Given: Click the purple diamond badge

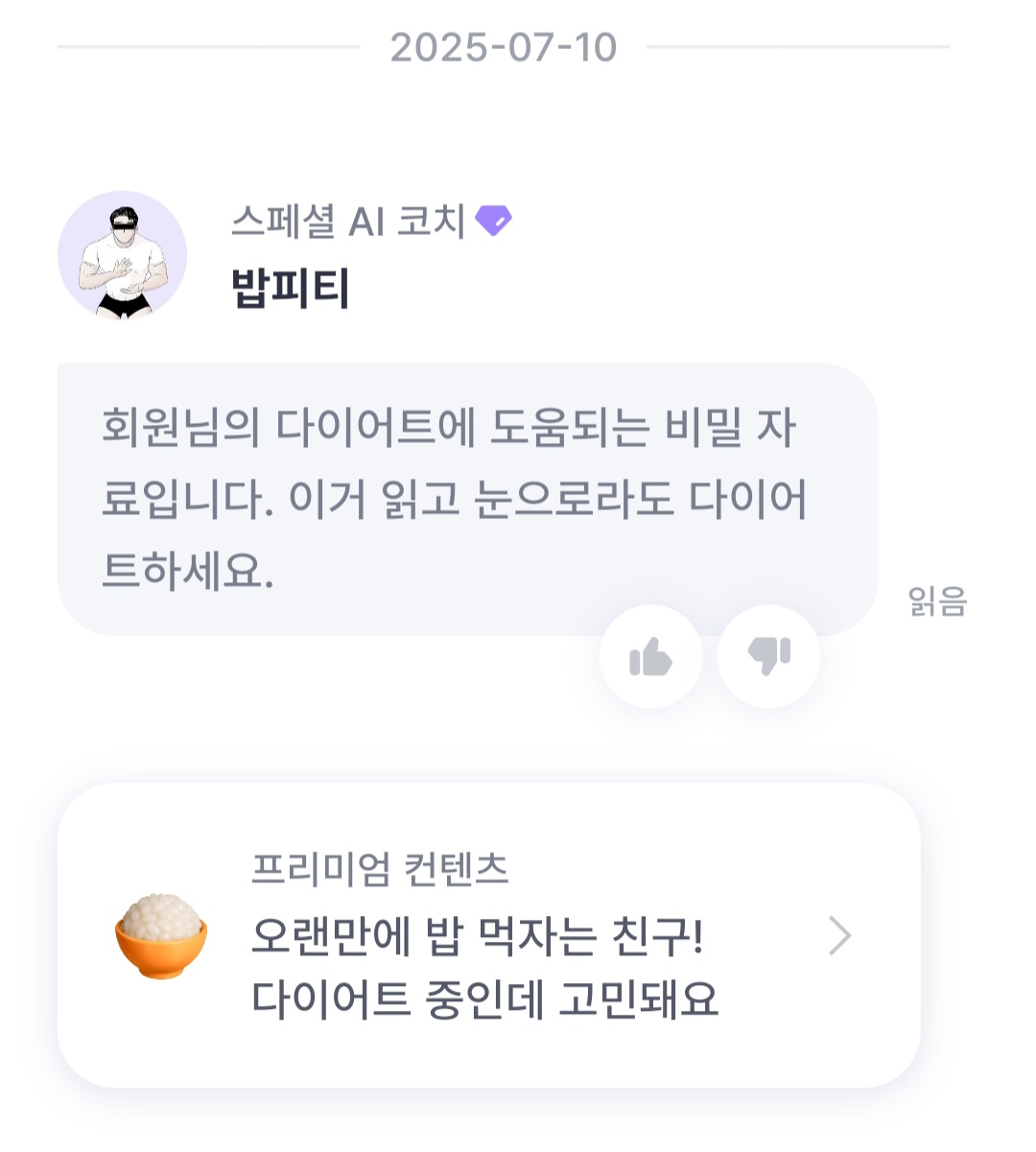Looking at the screenshot, I should (x=493, y=221).
